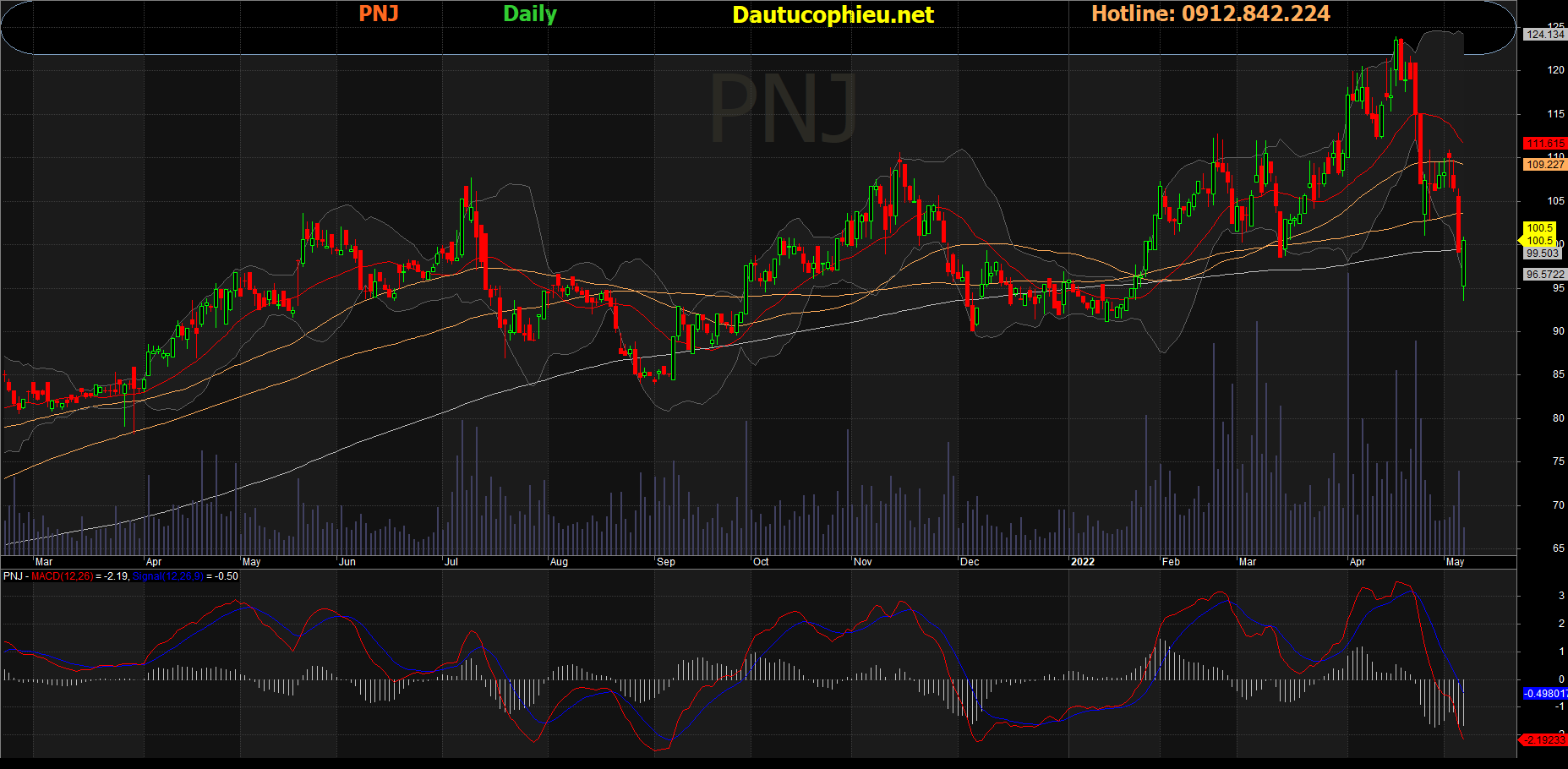Viewport: 1568px width, 769px height.
Task: Select the orange 109.227 price label
Action: (x=1544, y=165)
